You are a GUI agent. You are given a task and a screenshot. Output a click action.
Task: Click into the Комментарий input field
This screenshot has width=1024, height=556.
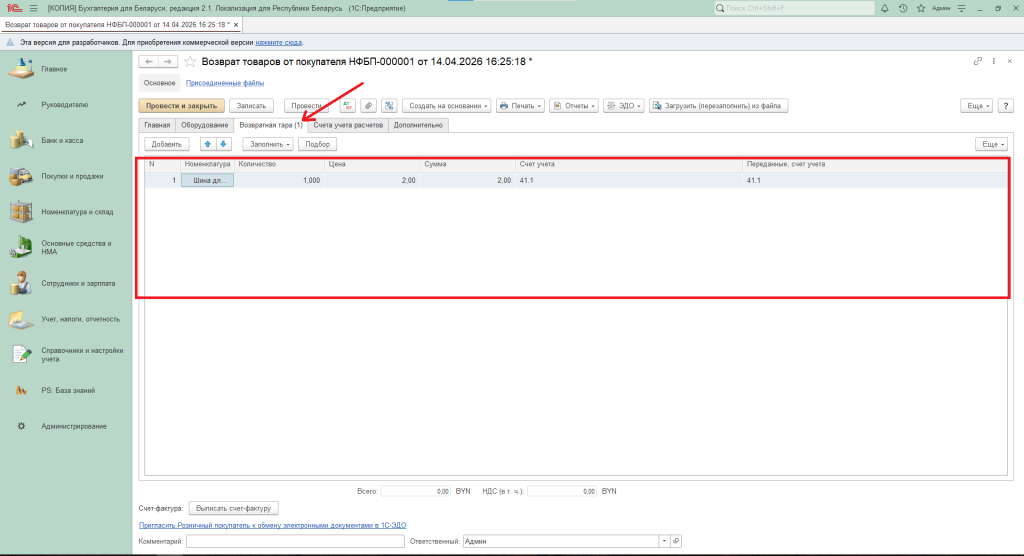[294, 541]
